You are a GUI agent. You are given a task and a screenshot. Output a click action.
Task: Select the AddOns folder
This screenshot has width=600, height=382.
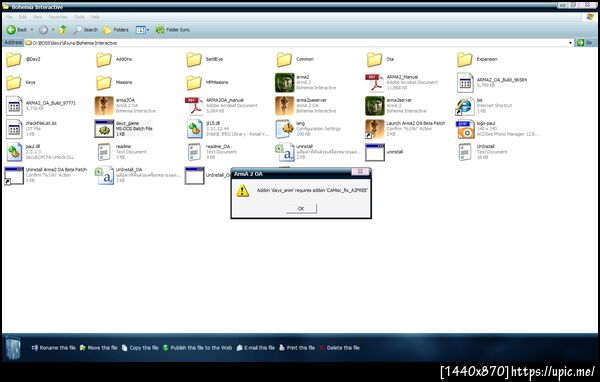click(x=114, y=59)
